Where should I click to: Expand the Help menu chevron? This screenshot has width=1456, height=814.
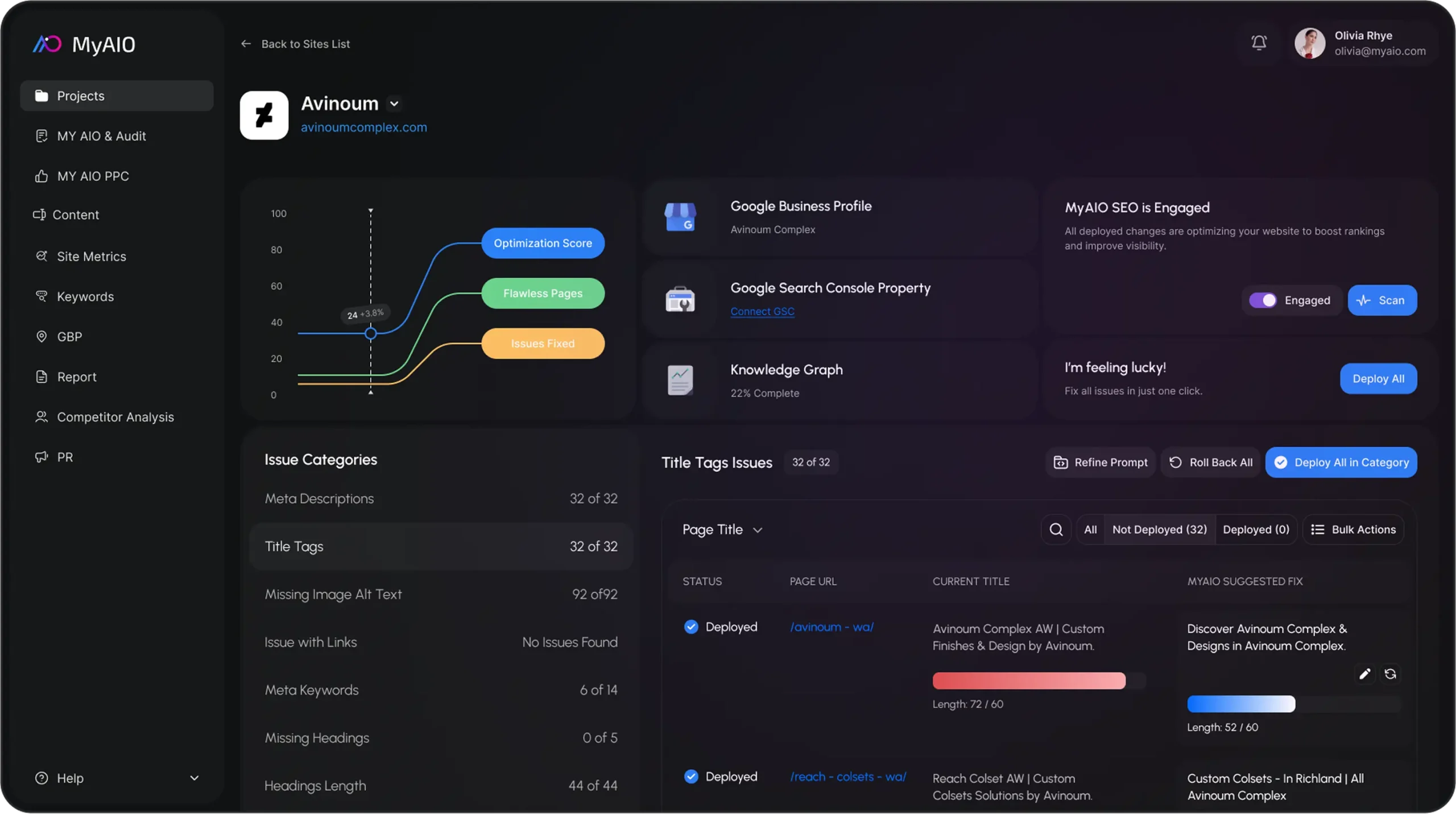point(194,778)
